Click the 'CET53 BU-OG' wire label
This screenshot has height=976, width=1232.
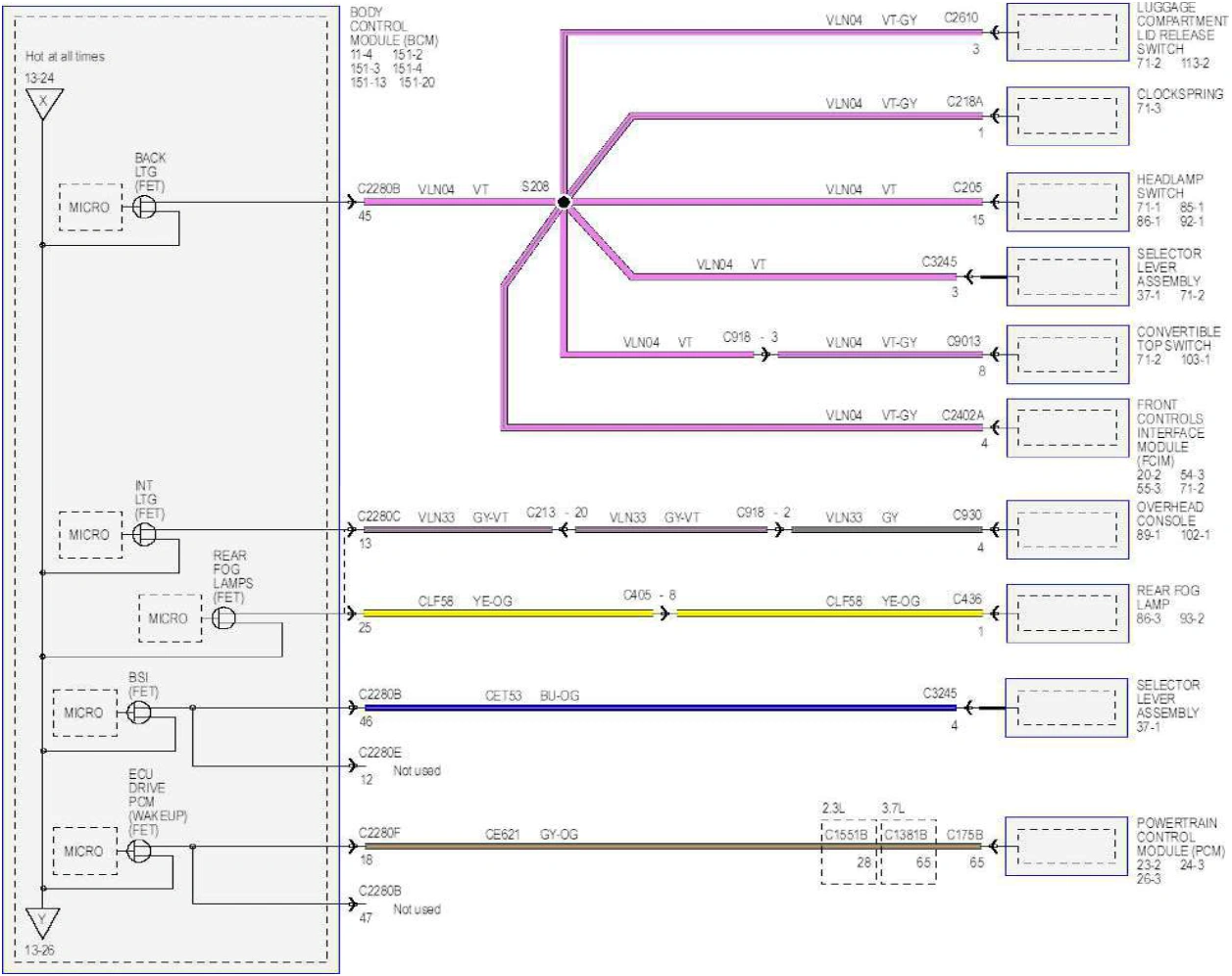tap(532, 696)
